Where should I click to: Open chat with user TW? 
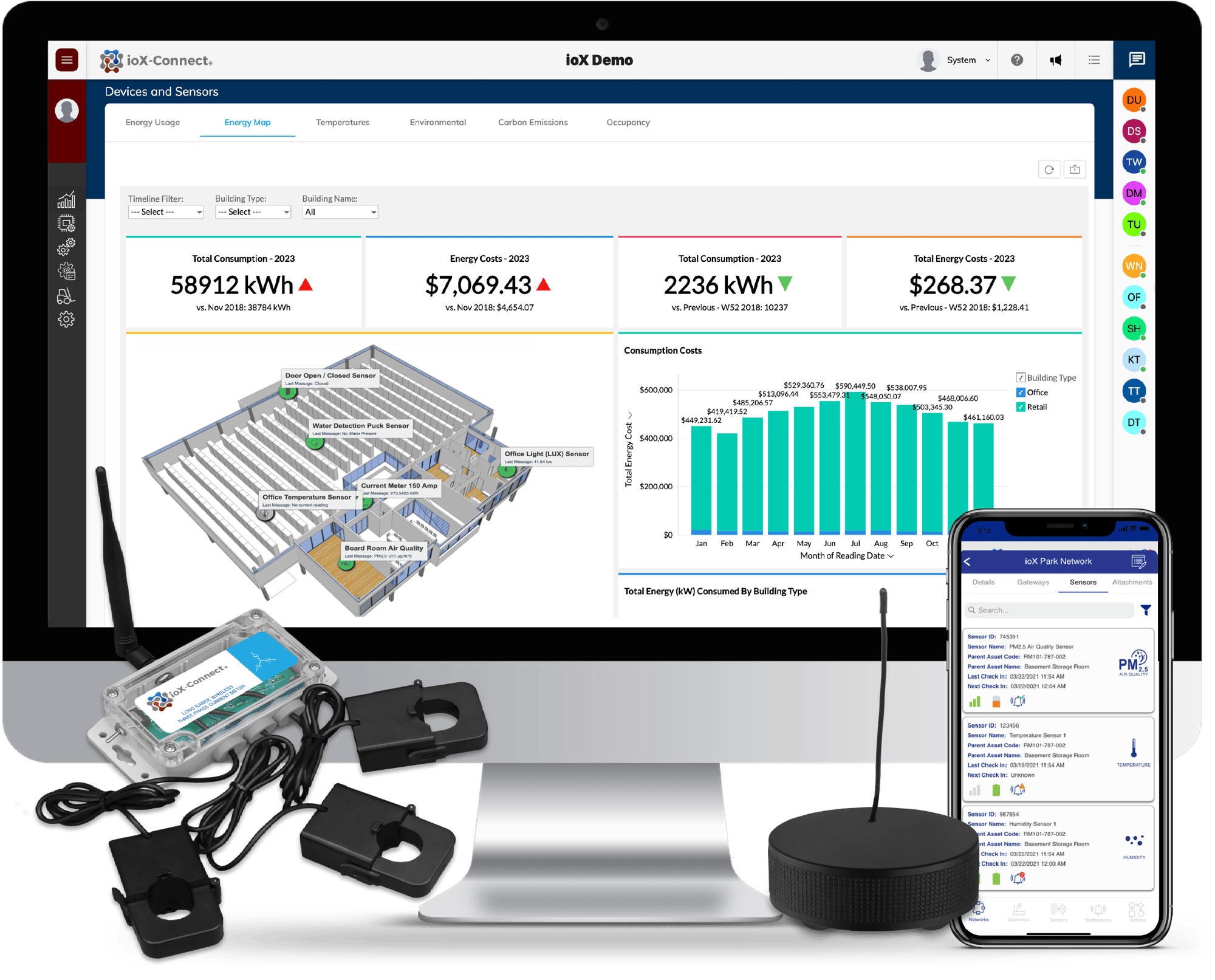(1134, 162)
